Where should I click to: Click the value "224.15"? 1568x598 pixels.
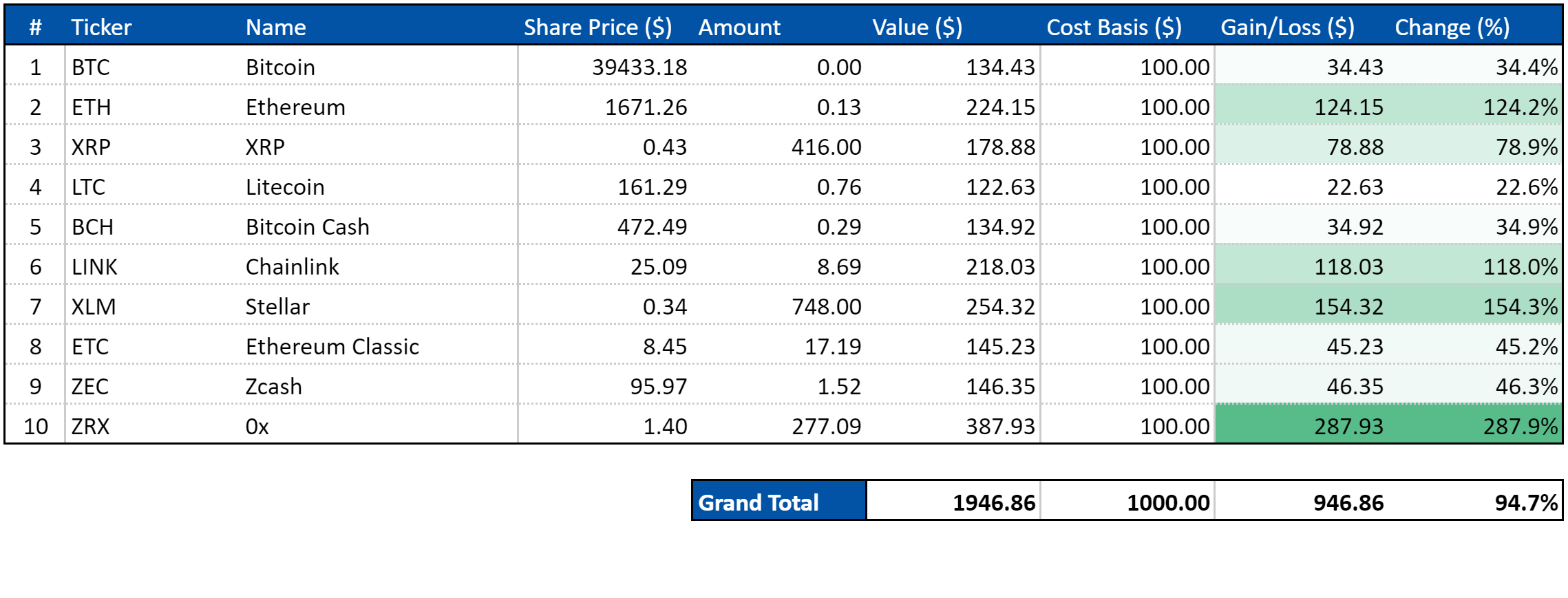click(1001, 107)
